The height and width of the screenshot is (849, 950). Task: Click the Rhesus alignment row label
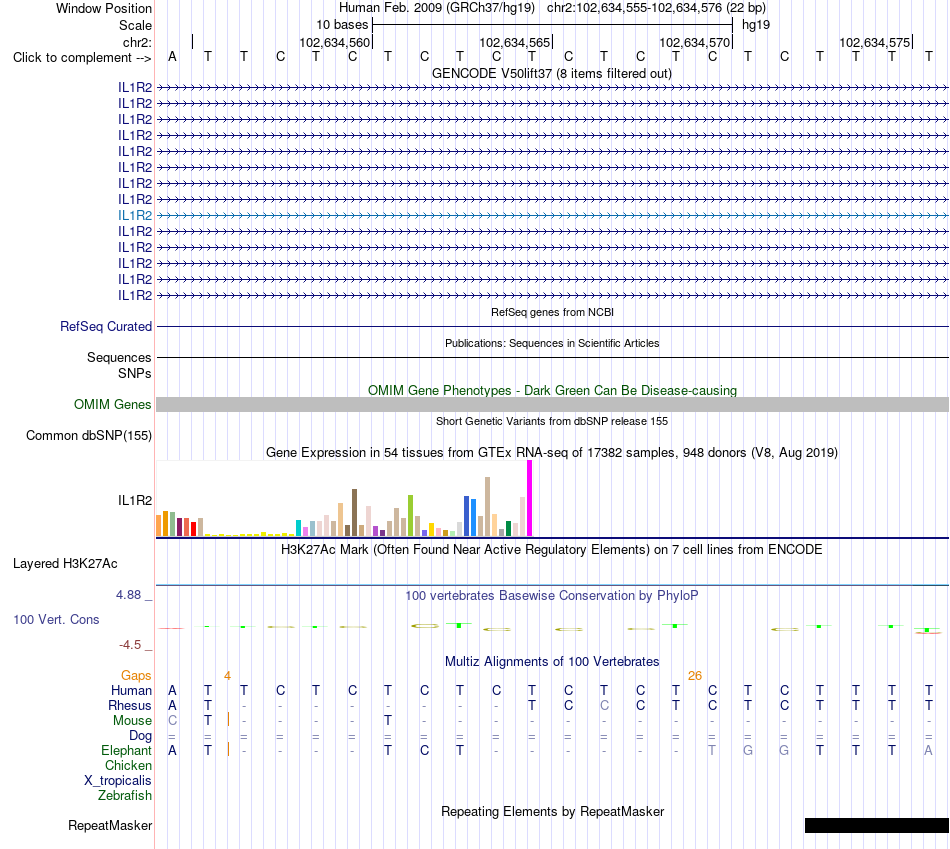click(130, 706)
